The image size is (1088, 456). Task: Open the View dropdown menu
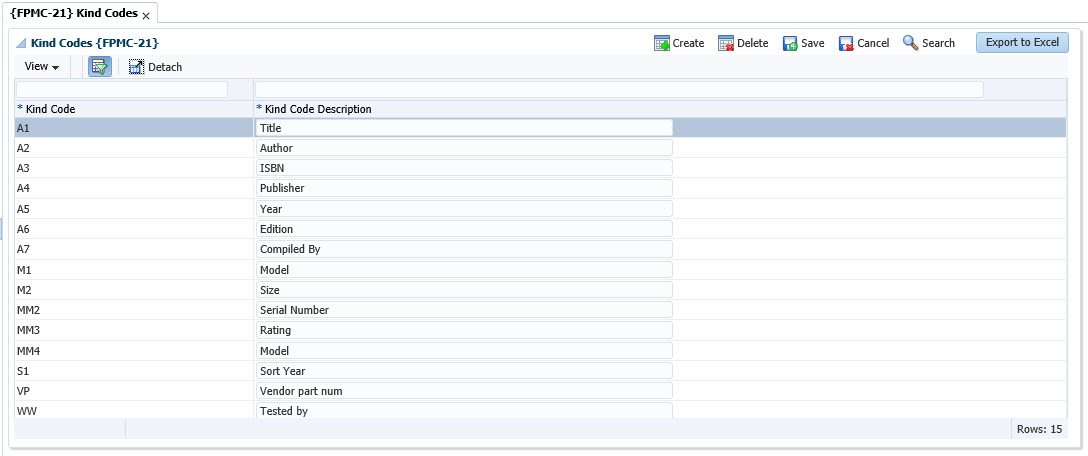pos(41,67)
